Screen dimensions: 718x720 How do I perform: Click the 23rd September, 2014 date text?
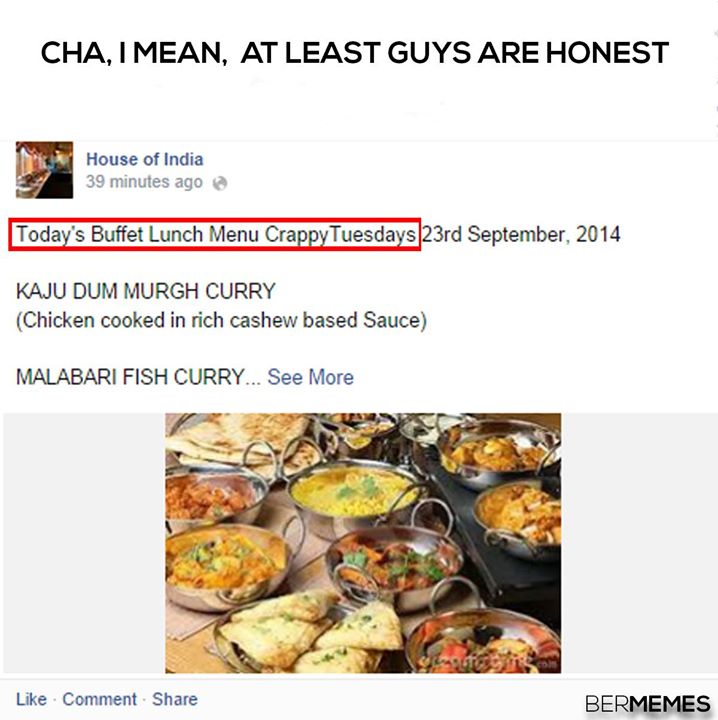pyautogui.click(x=521, y=235)
